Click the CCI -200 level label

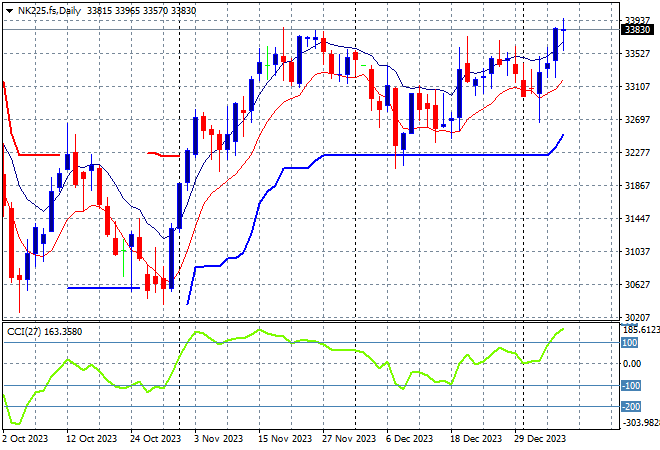pyautogui.click(x=631, y=407)
